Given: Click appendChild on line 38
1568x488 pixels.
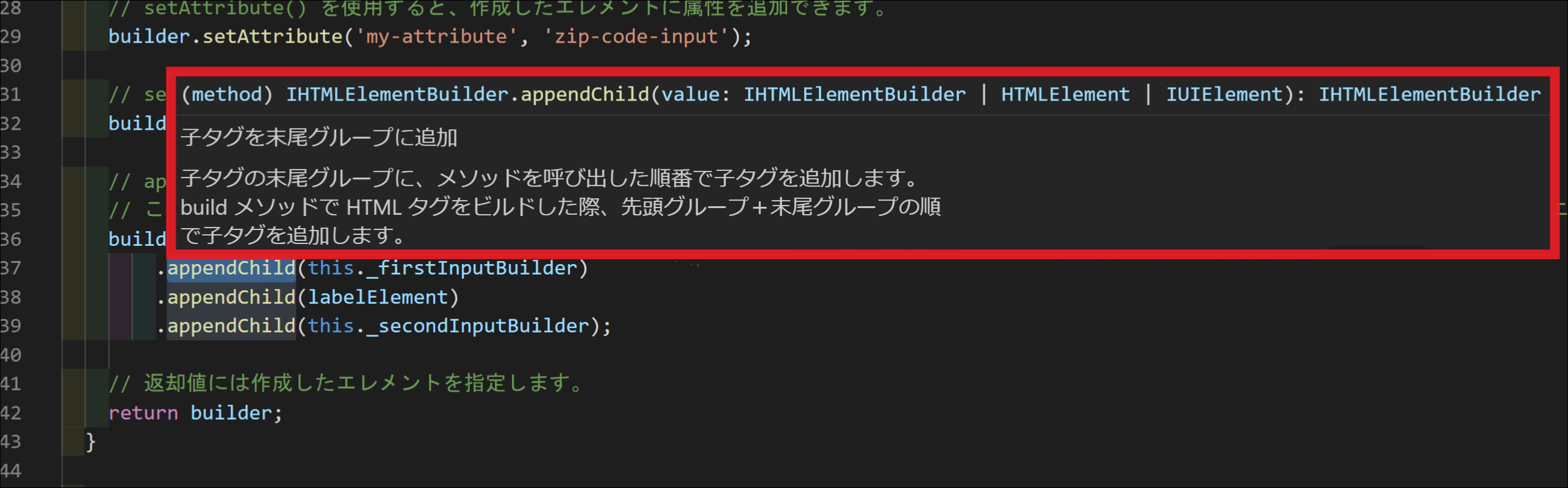Looking at the screenshot, I should [x=231, y=297].
